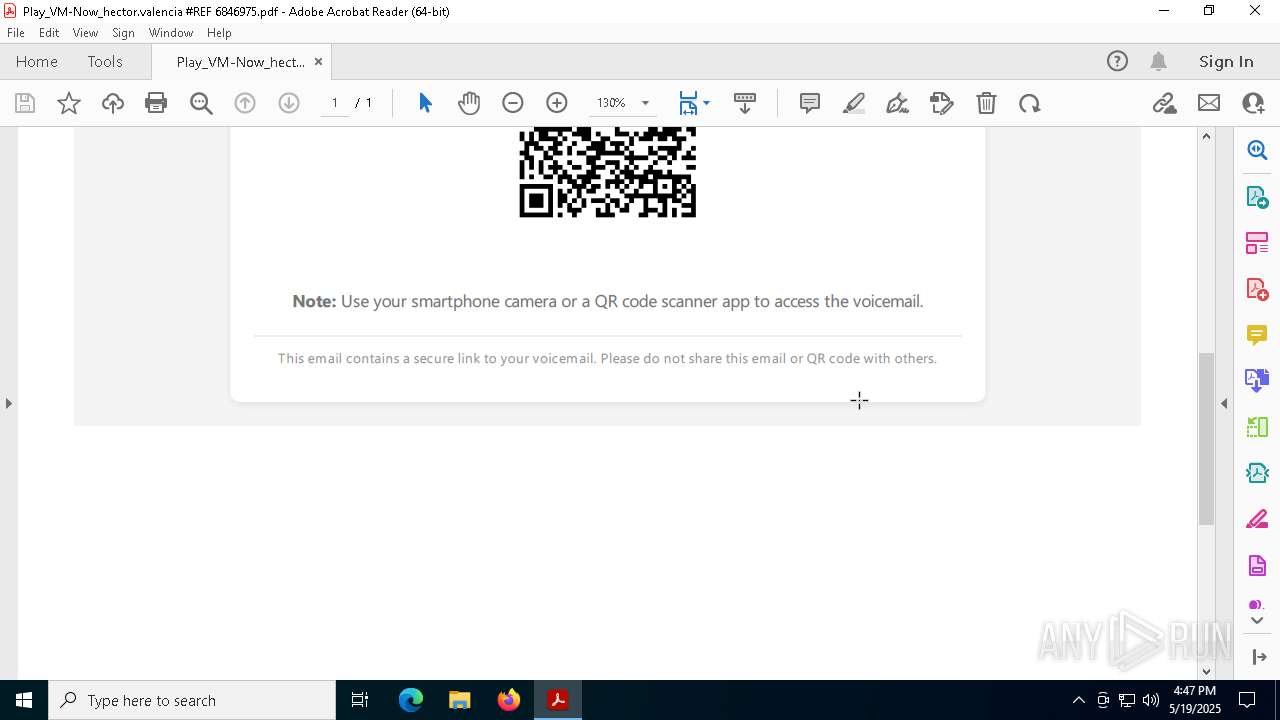Close the Play_VM-Now document tab
Viewport: 1280px width, 720px height.
coord(318,61)
